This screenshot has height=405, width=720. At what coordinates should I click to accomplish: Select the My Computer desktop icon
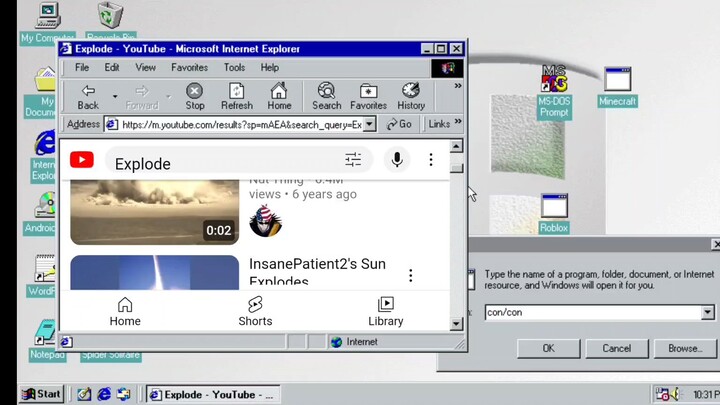[48, 23]
